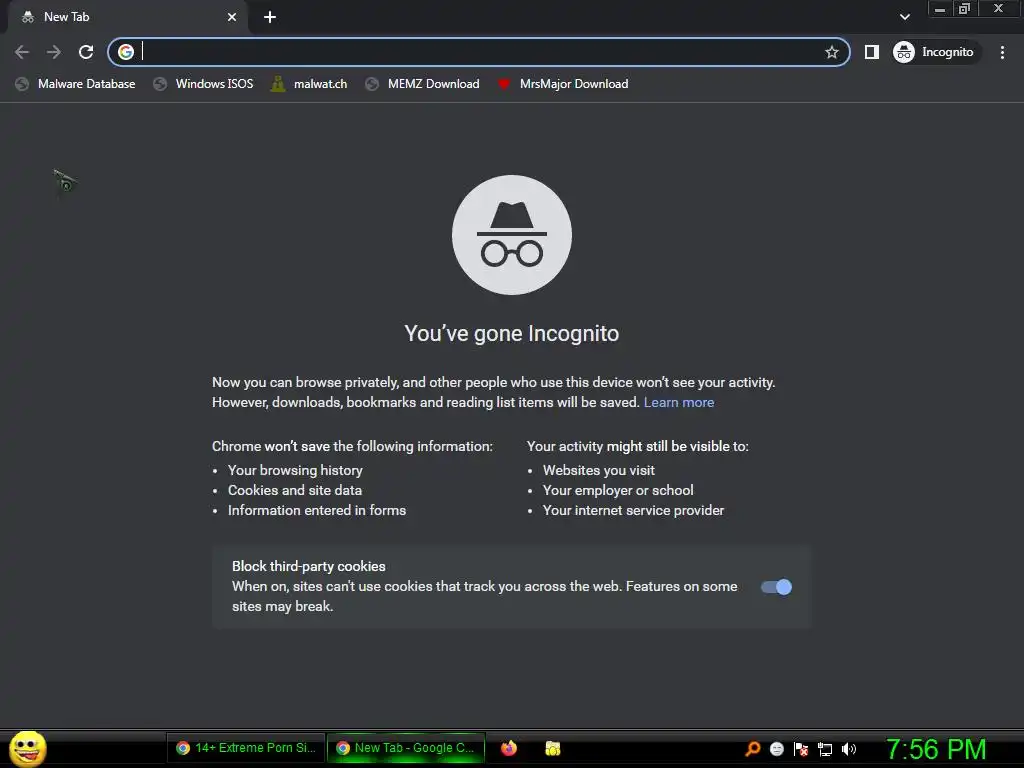Click the Cookies and site data list item
Screen dimensions: 1024x768
(295, 490)
